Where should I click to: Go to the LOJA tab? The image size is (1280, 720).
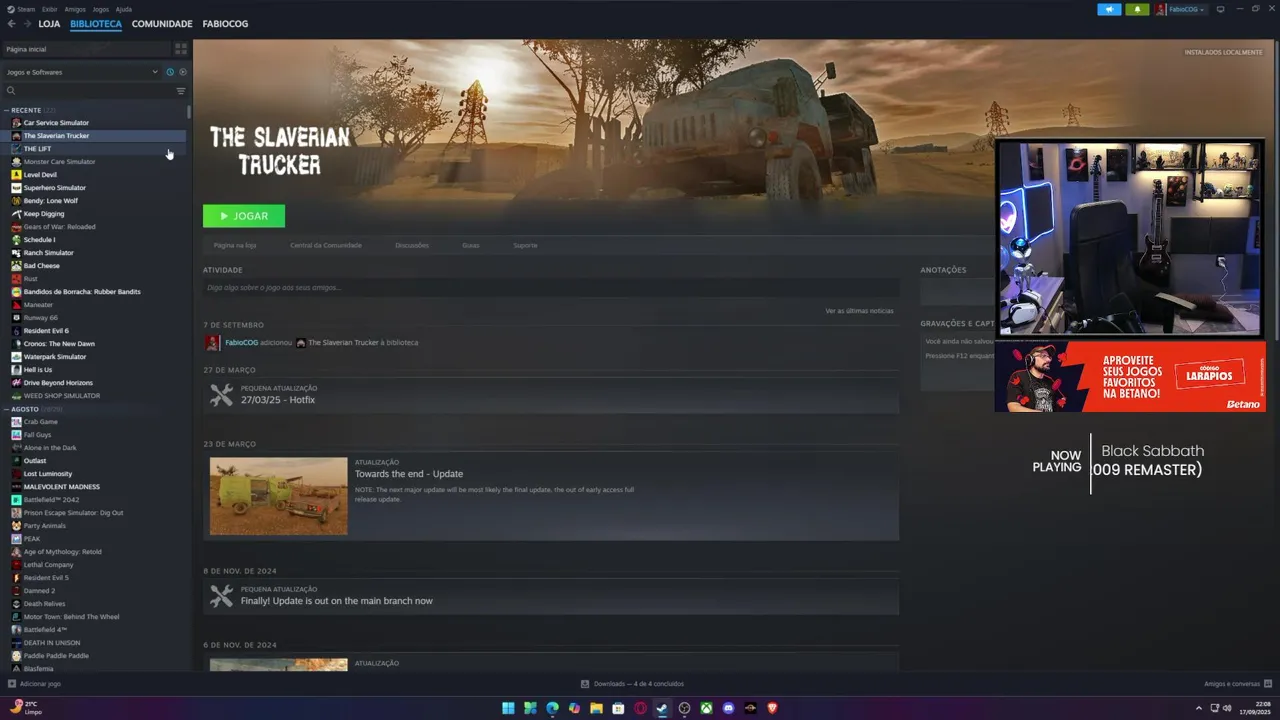point(49,24)
